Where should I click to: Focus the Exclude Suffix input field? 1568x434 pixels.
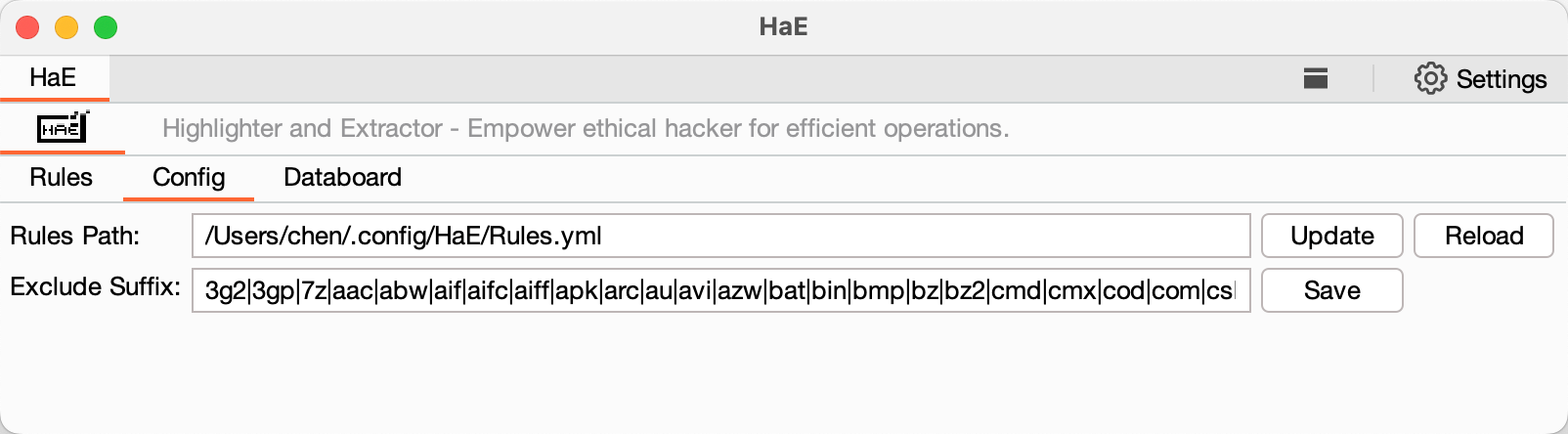(x=720, y=290)
